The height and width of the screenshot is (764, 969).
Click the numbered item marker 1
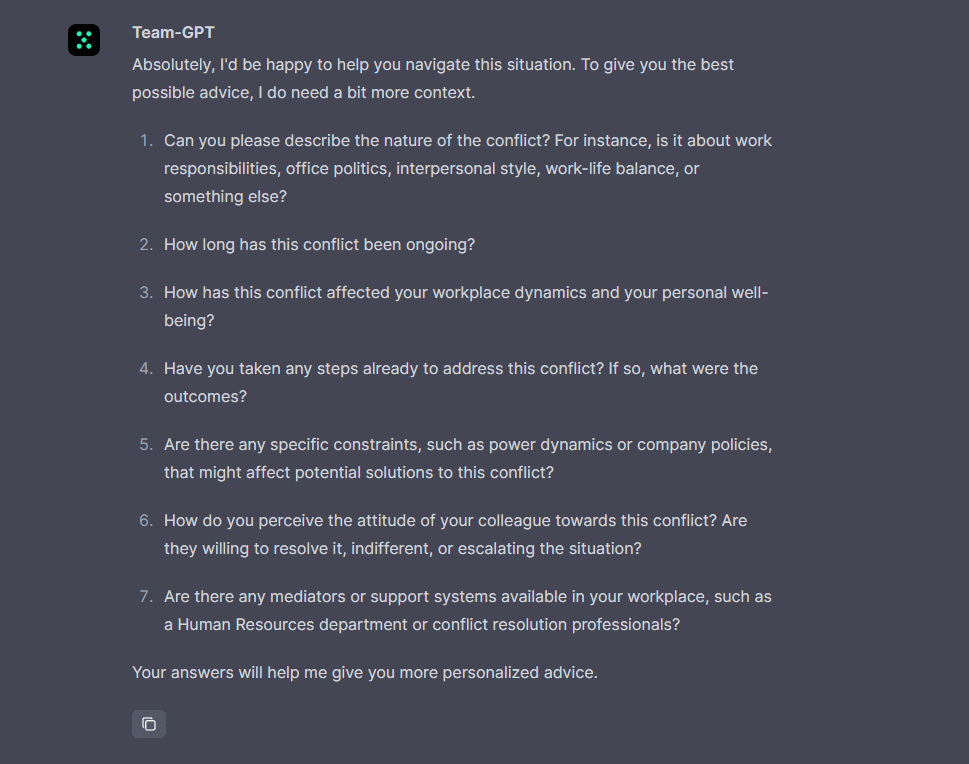tap(146, 140)
